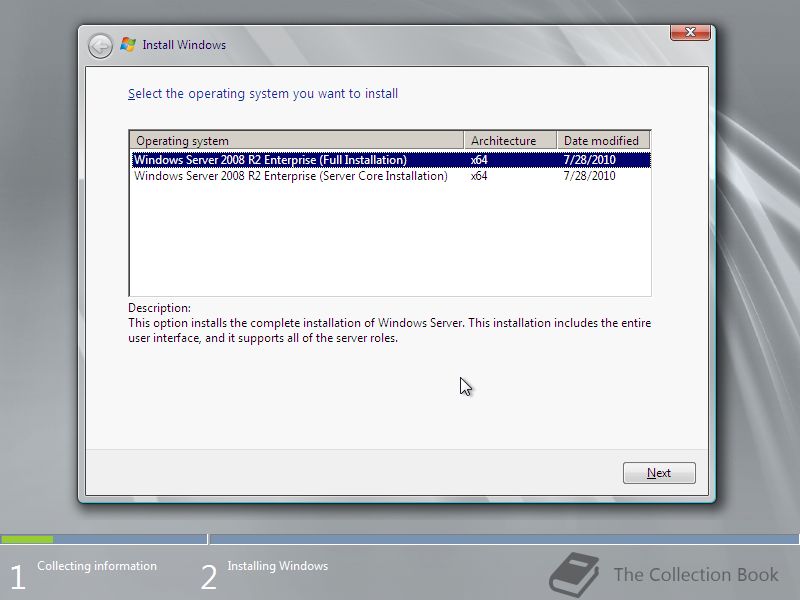Select Windows Server 2008 R2 Enterprise Server Core Installation
This screenshot has height=600, width=800.
[x=391, y=176]
